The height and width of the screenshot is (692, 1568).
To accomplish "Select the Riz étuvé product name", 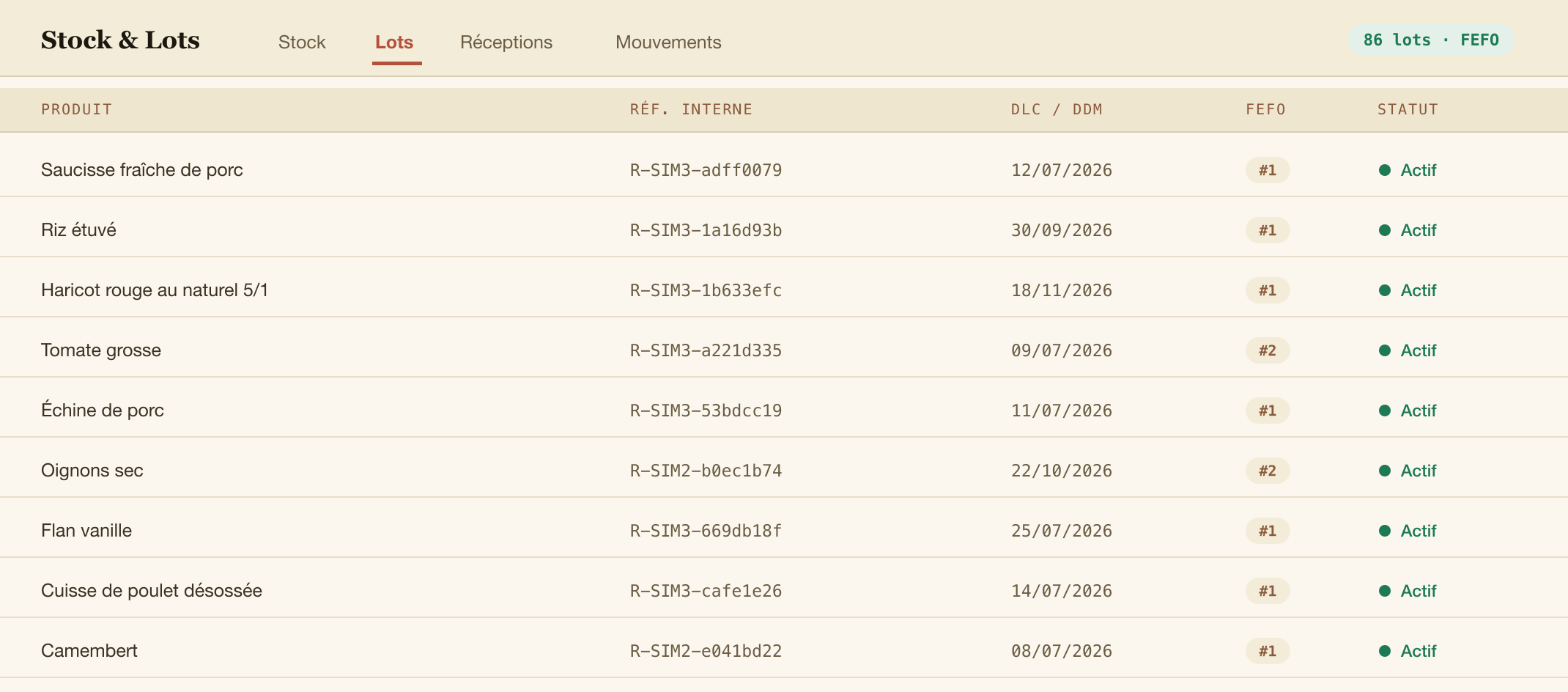I will pos(78,230).
